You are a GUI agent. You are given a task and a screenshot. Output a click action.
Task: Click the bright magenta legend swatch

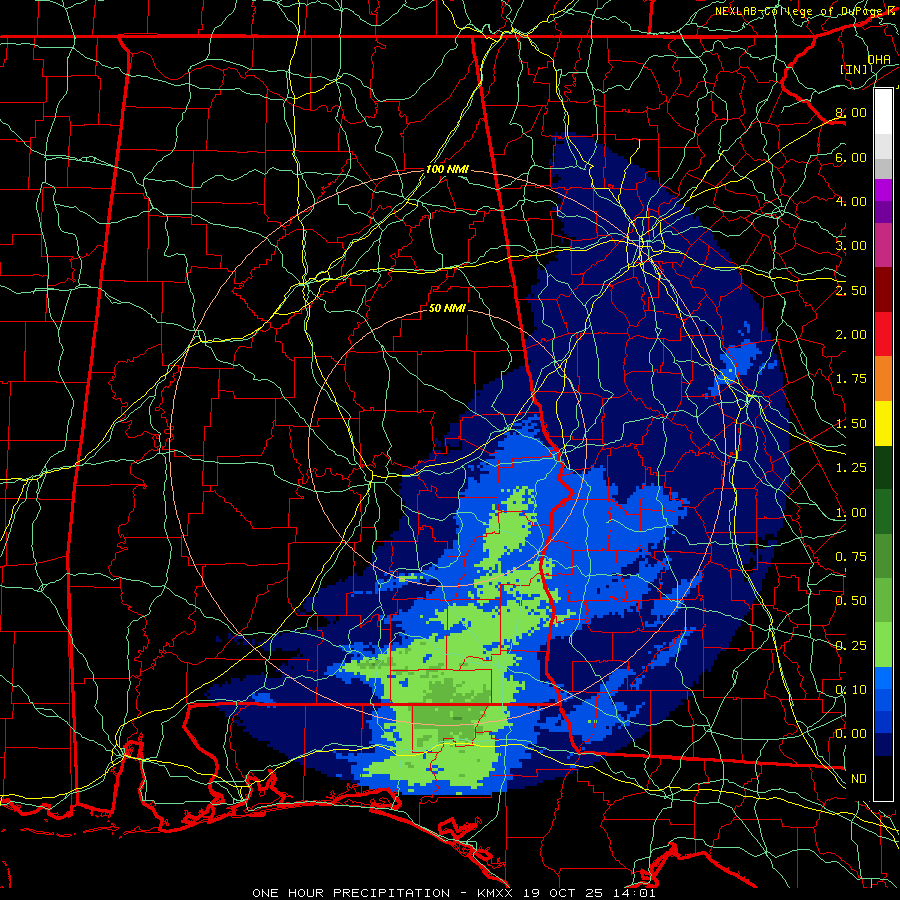[x=883, y=190]
